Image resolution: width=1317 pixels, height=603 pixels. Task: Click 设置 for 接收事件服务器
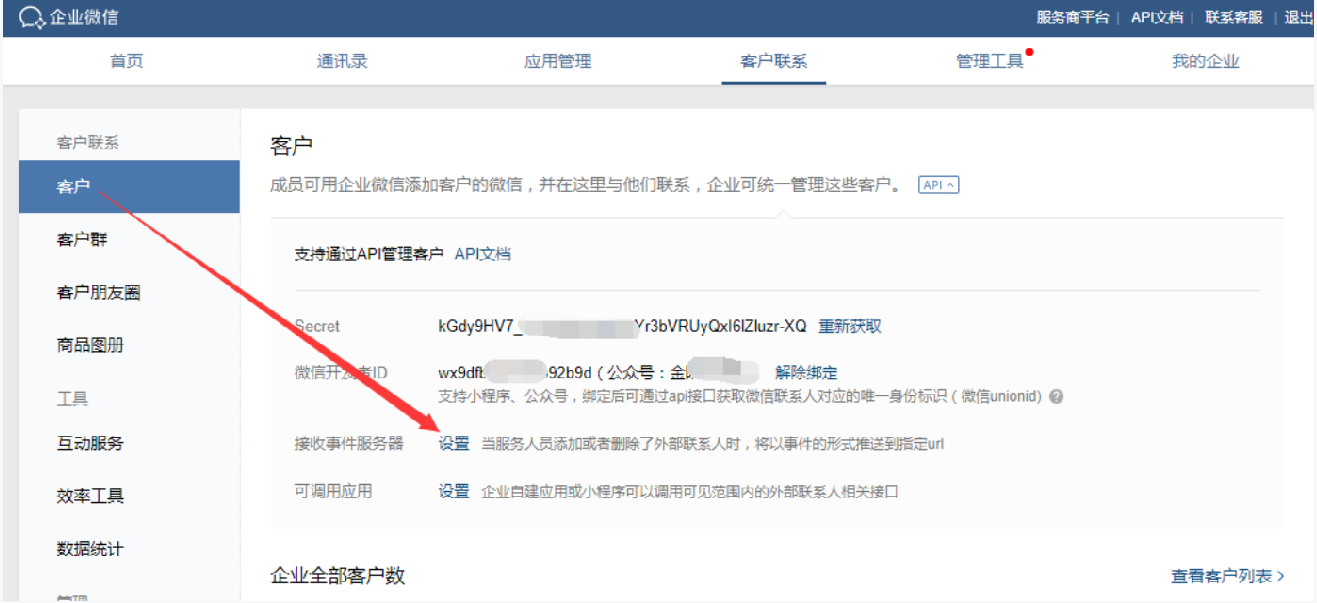[454, 443]
